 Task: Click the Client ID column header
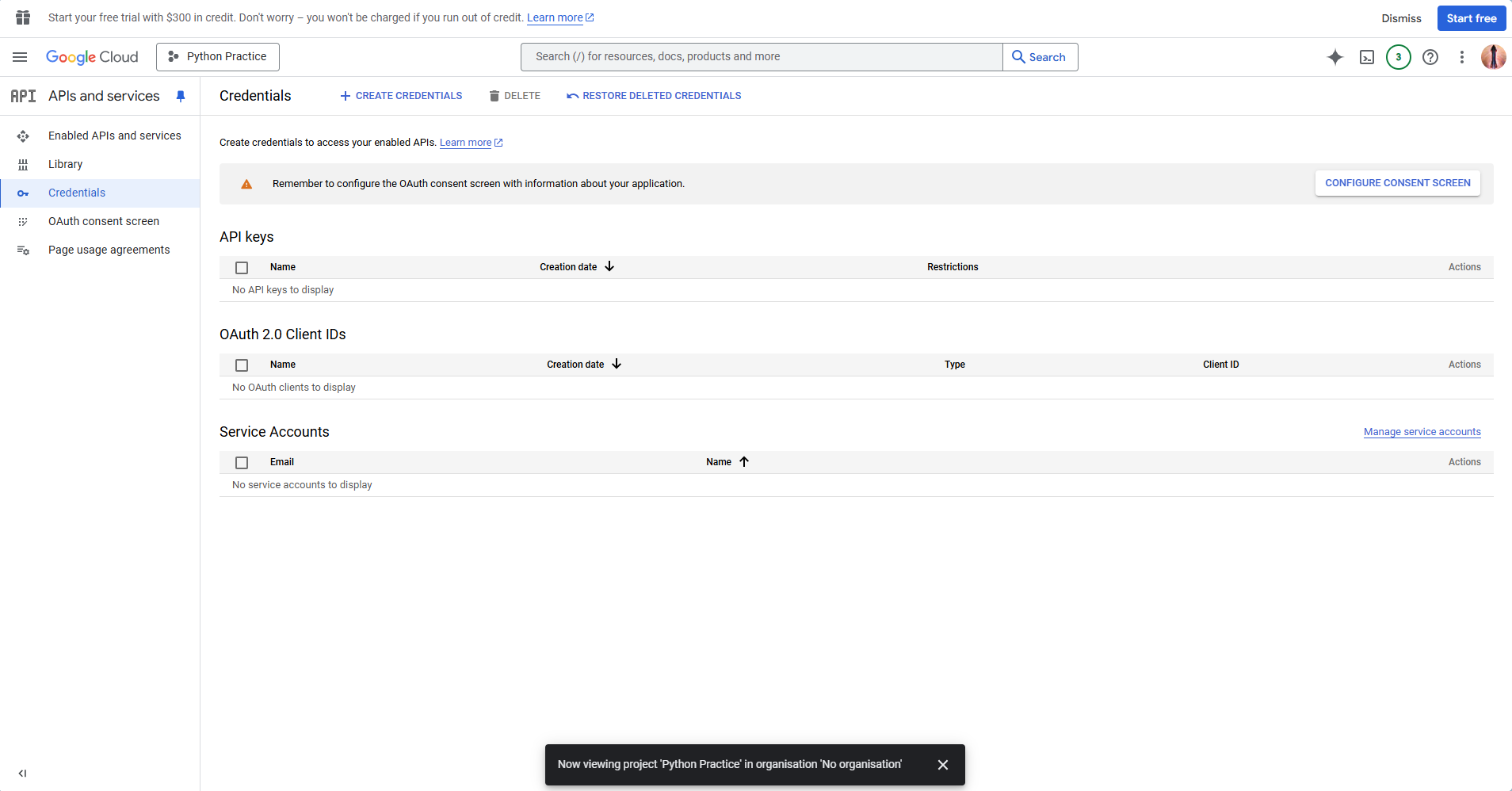(x=1221, y=365)
